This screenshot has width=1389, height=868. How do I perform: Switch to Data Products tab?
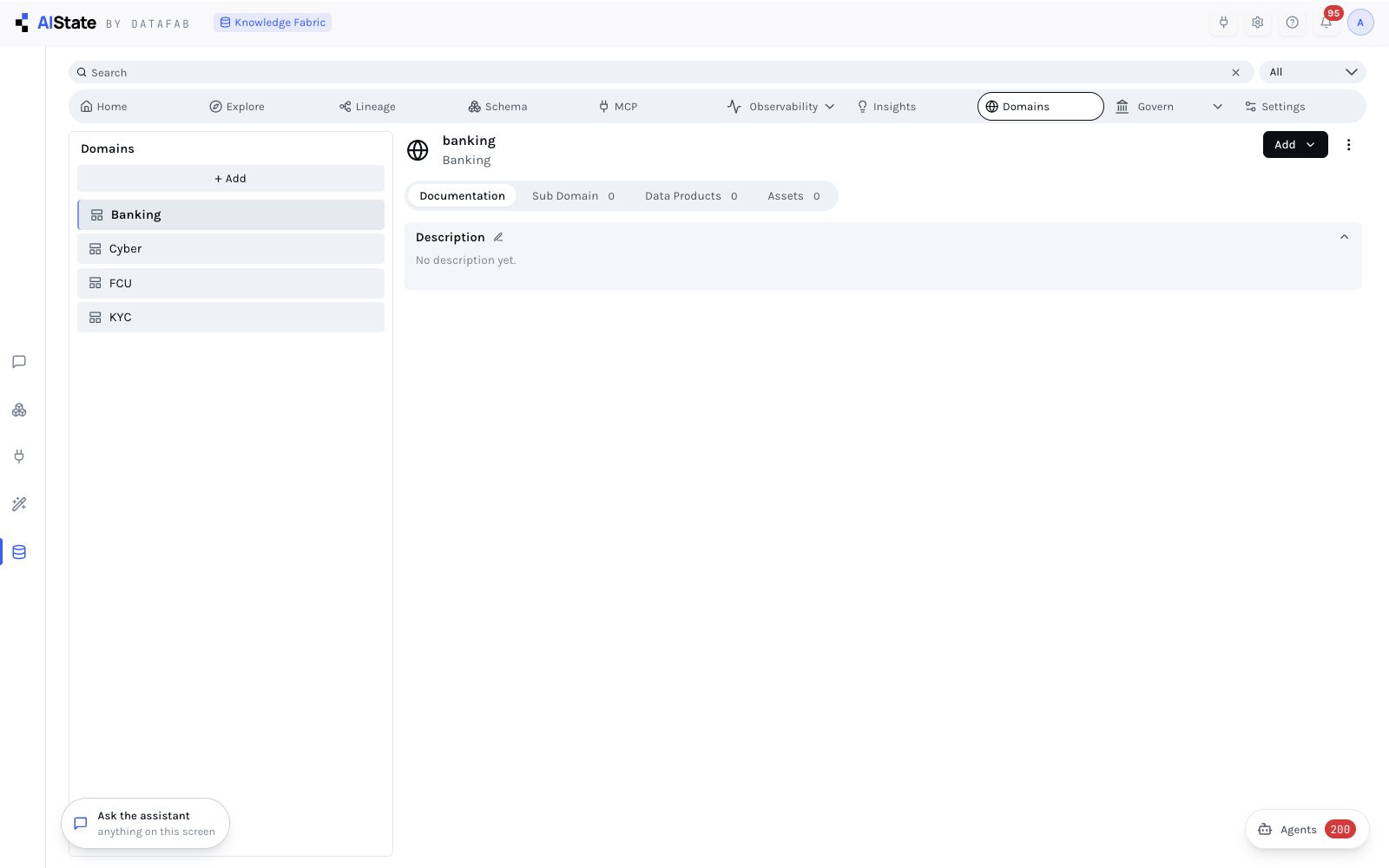point(691,196)
